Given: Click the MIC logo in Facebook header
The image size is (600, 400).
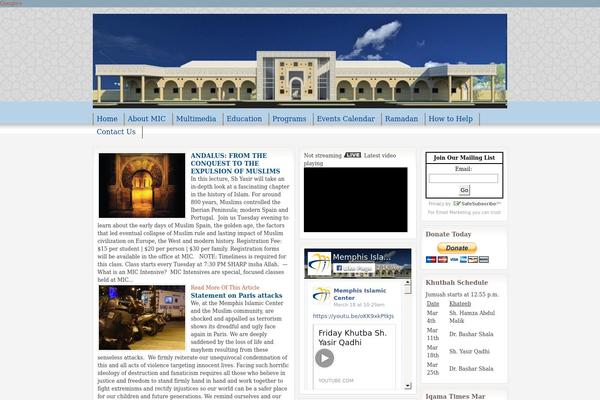Looking at the screenshot, I should [319, 263].
